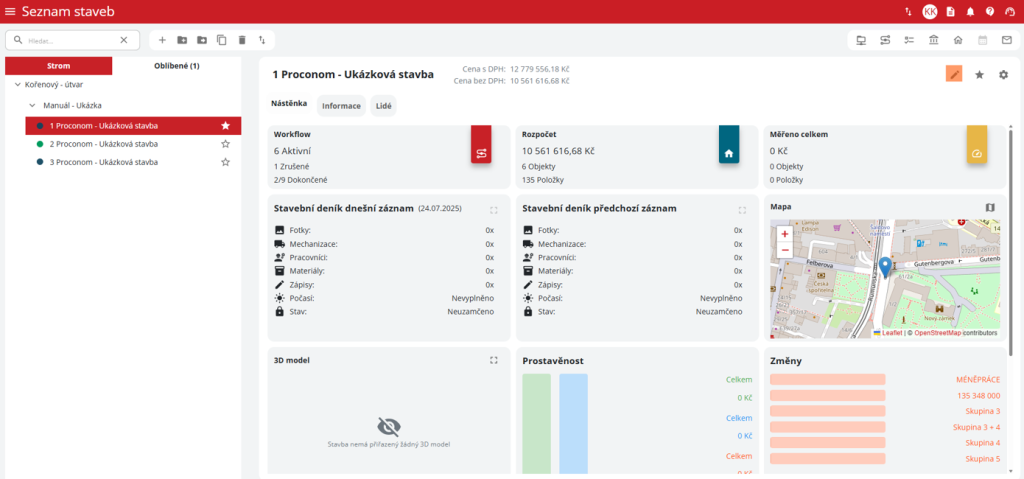Collapse the Manuál - Ukázka node

[32, 105]
